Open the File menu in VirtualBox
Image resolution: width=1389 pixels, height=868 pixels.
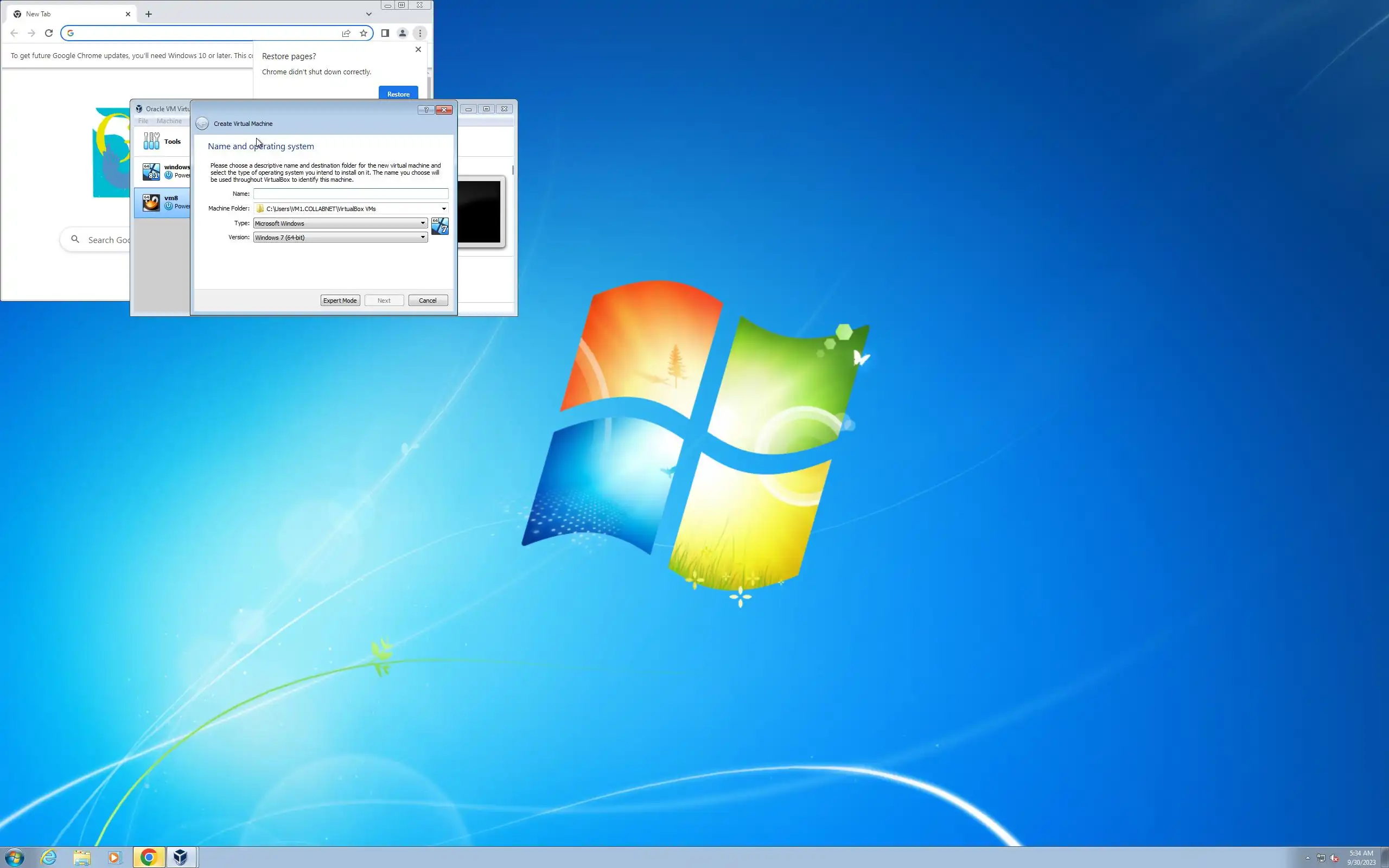coord(143,121)
